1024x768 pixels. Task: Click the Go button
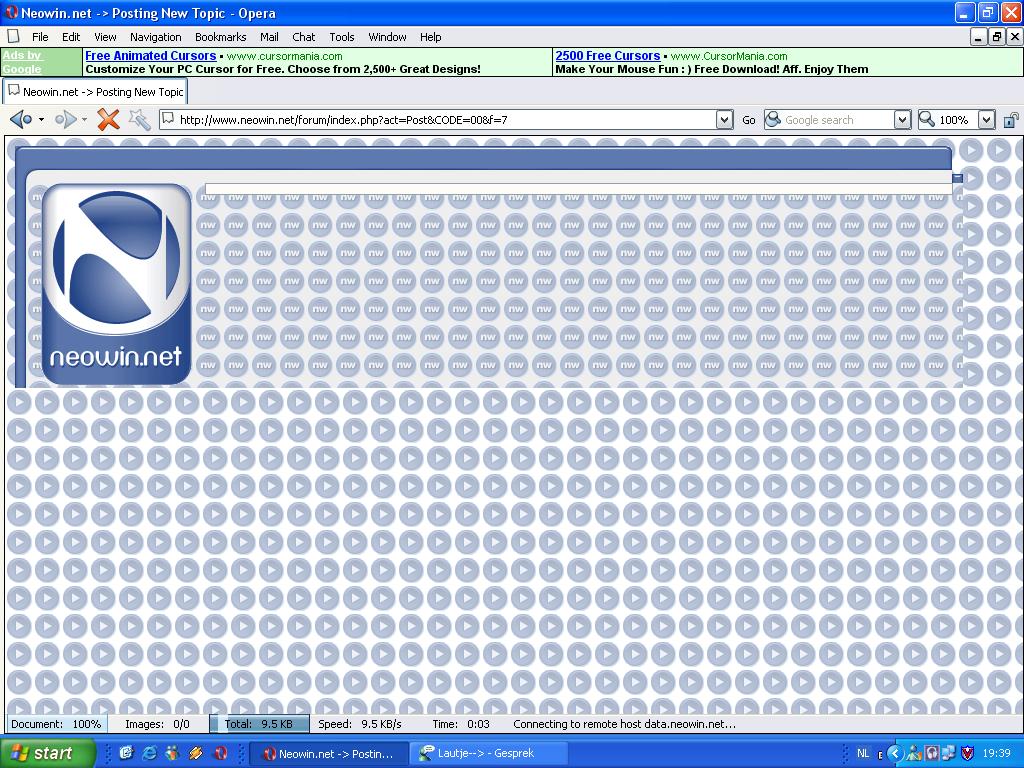[748, 120]
